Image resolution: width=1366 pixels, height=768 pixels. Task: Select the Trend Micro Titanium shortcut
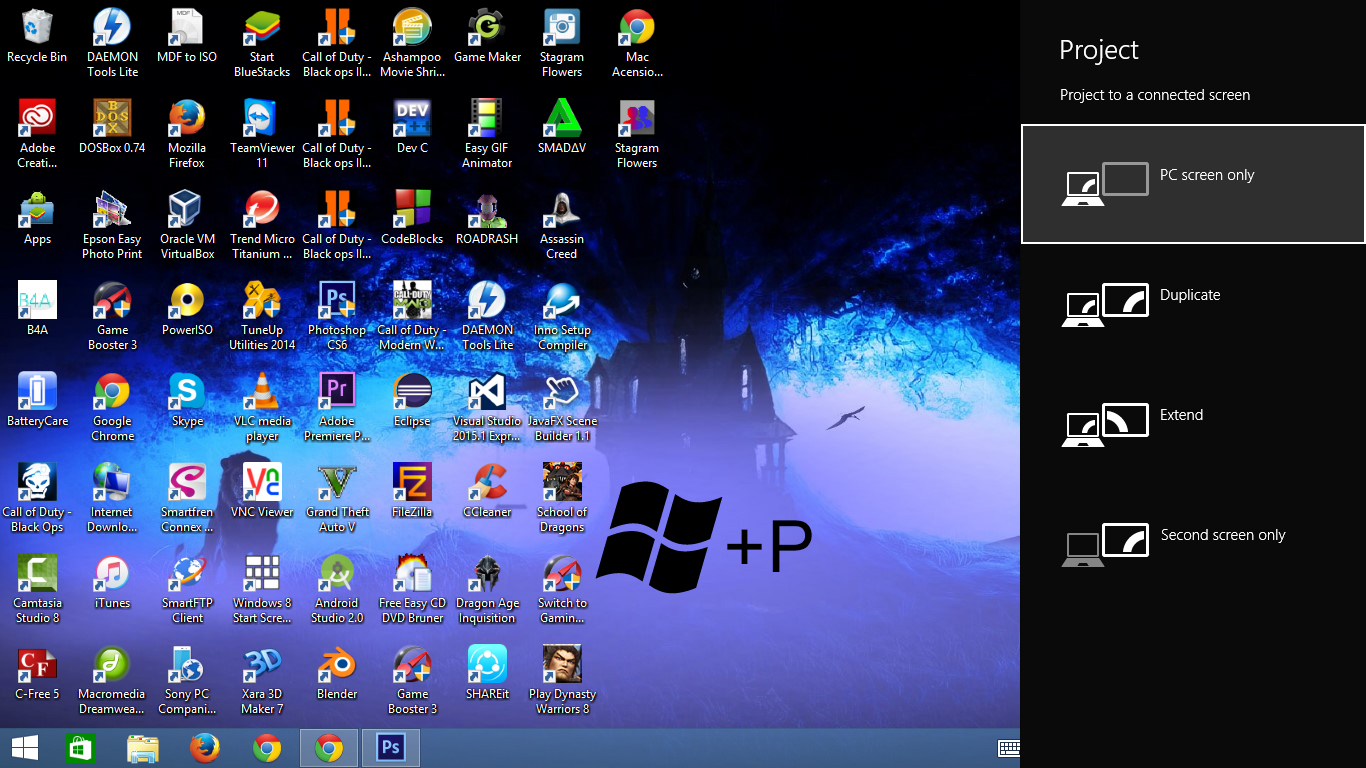[262, 226]
